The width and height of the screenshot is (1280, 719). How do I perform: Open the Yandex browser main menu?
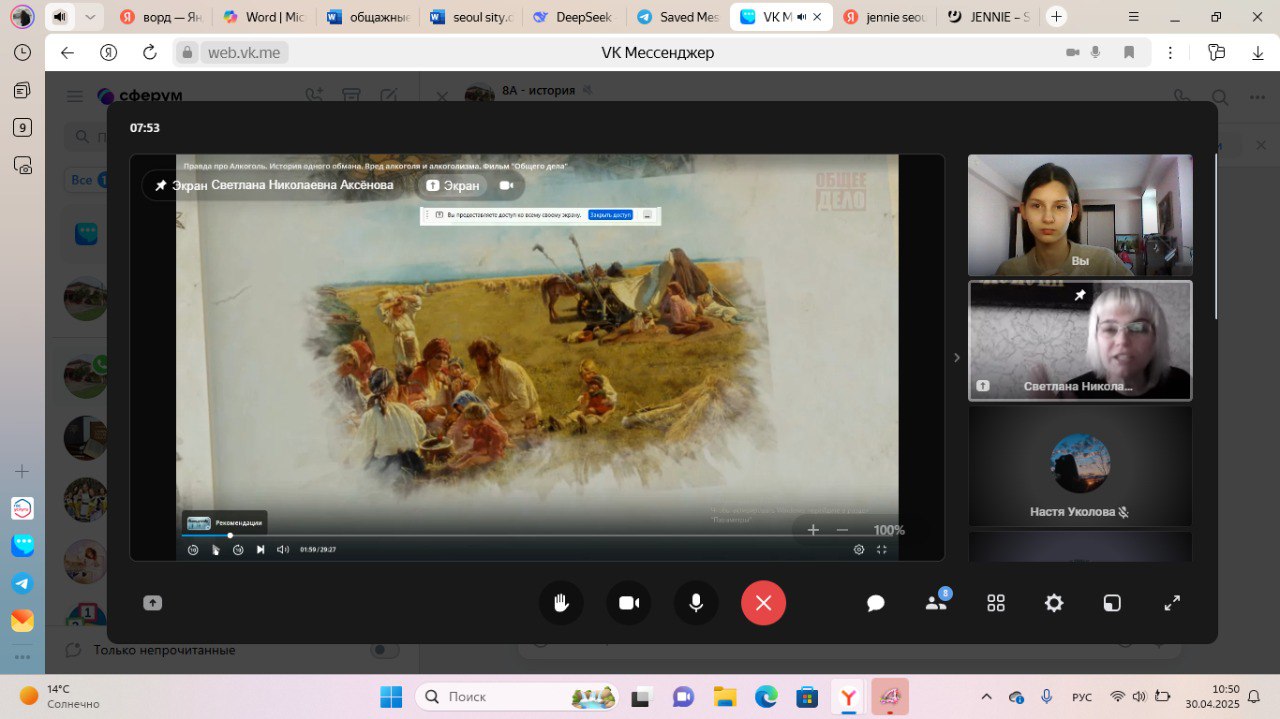(x=1132, y=17)
